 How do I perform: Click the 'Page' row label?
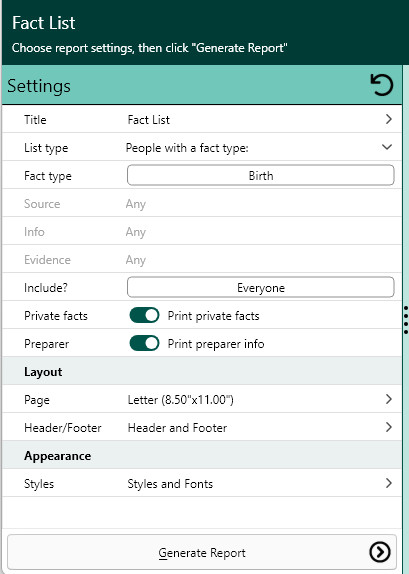(37, 400)
